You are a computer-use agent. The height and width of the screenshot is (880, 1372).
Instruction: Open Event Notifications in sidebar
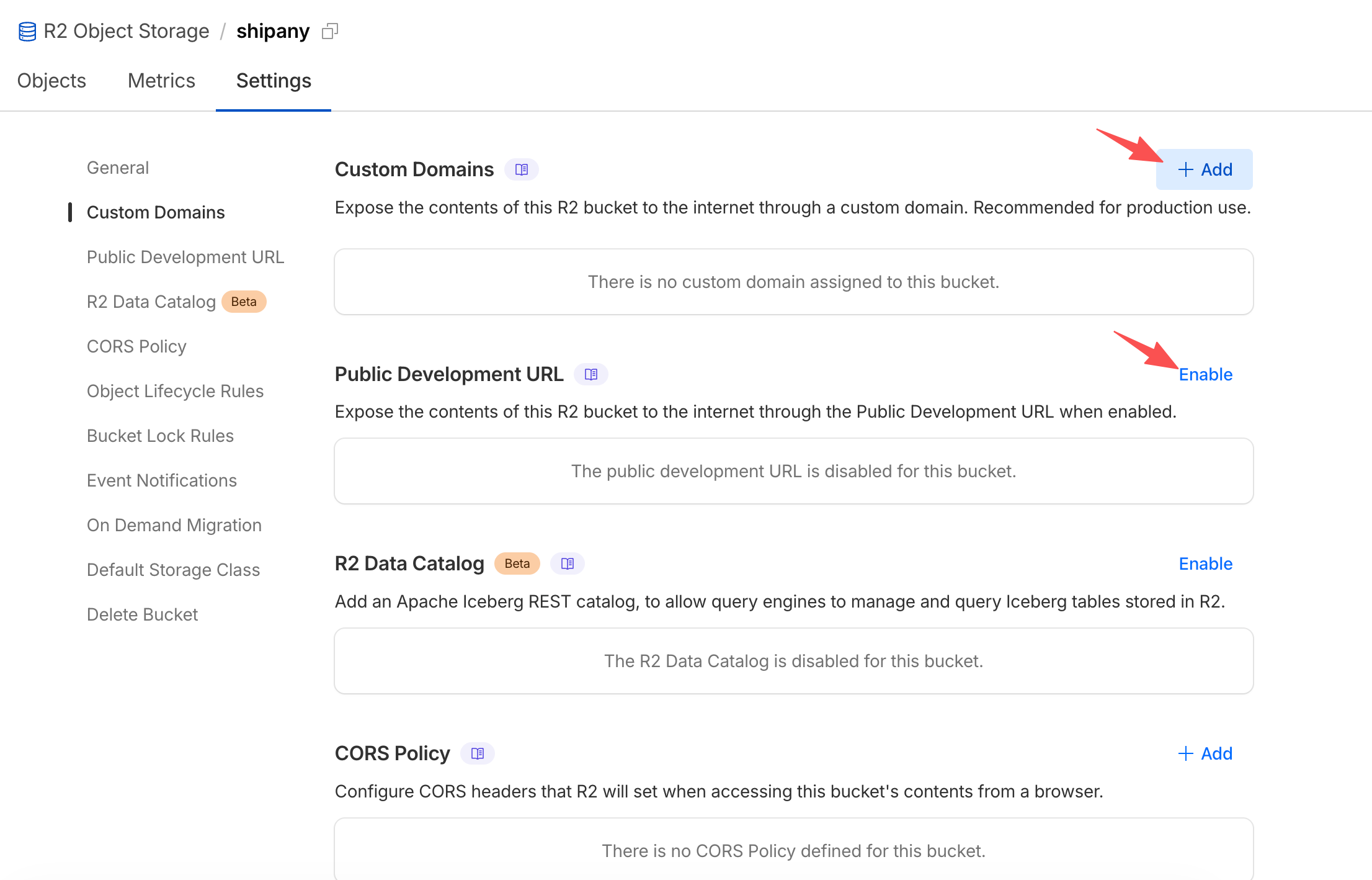pos(161,480)
